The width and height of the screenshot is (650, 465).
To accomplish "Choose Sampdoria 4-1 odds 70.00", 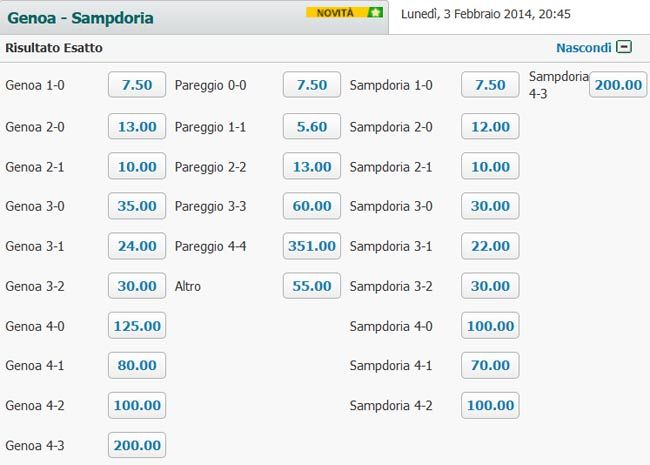I will (x=490, y=365).
